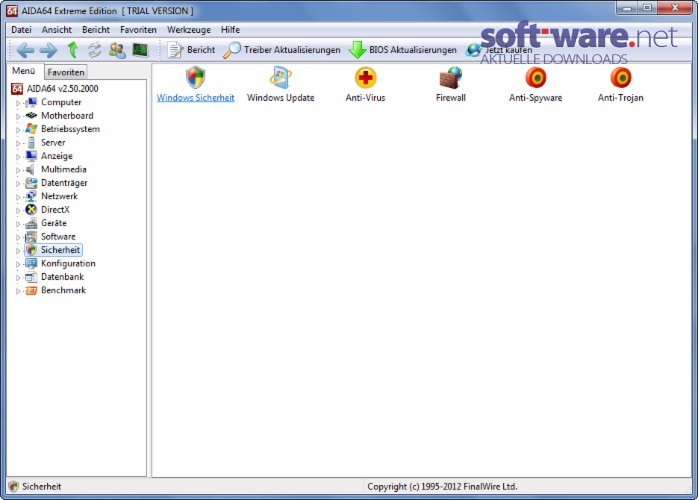Select the Benchmark tree icon
This screenshot has height=500, width=698.
click(x=31, y=290)
